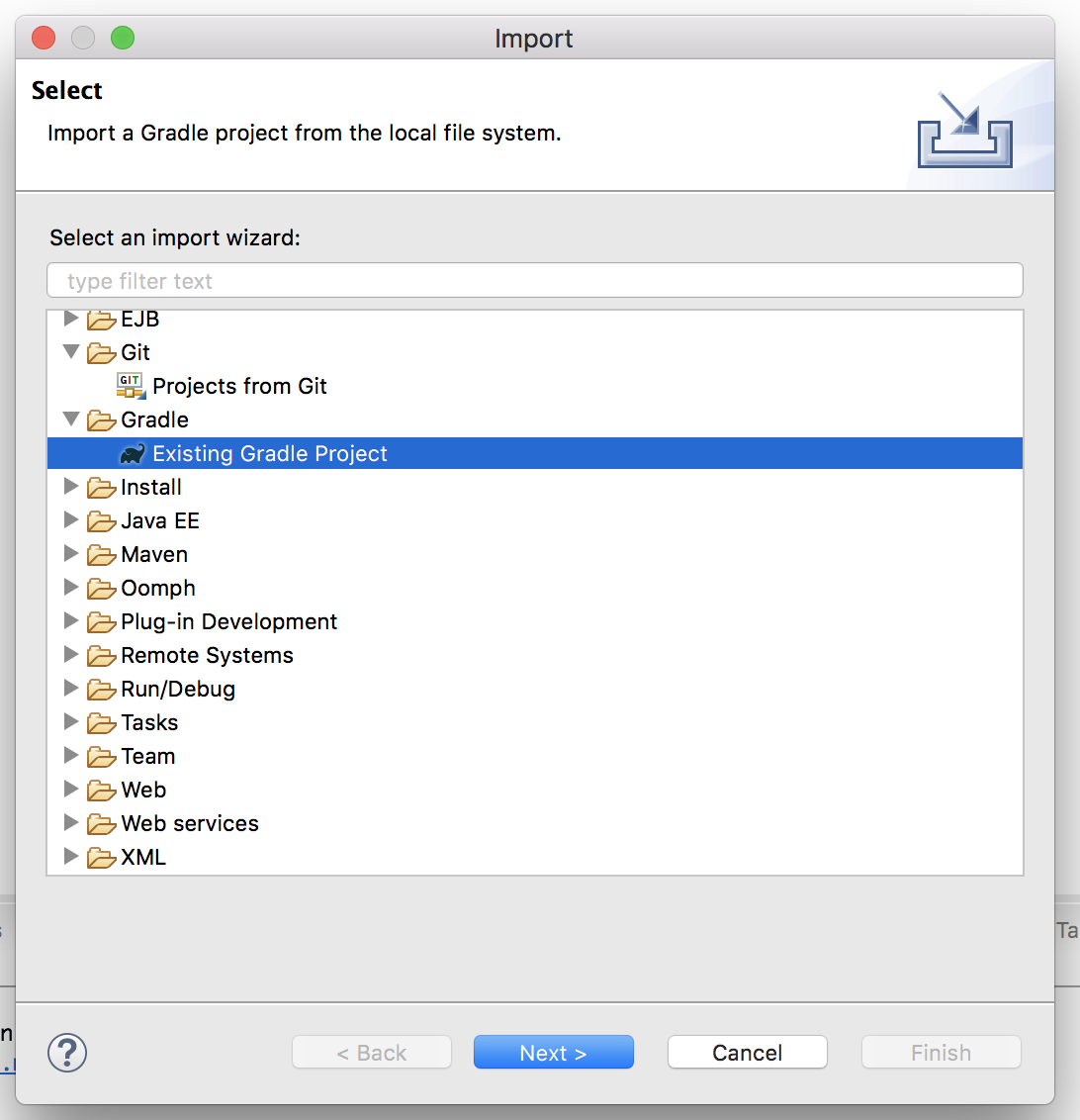Screen dimensions: 1080x1120
Task: Collapse the Git tree category
Action: pyautogui.click(x=71, y=352)
